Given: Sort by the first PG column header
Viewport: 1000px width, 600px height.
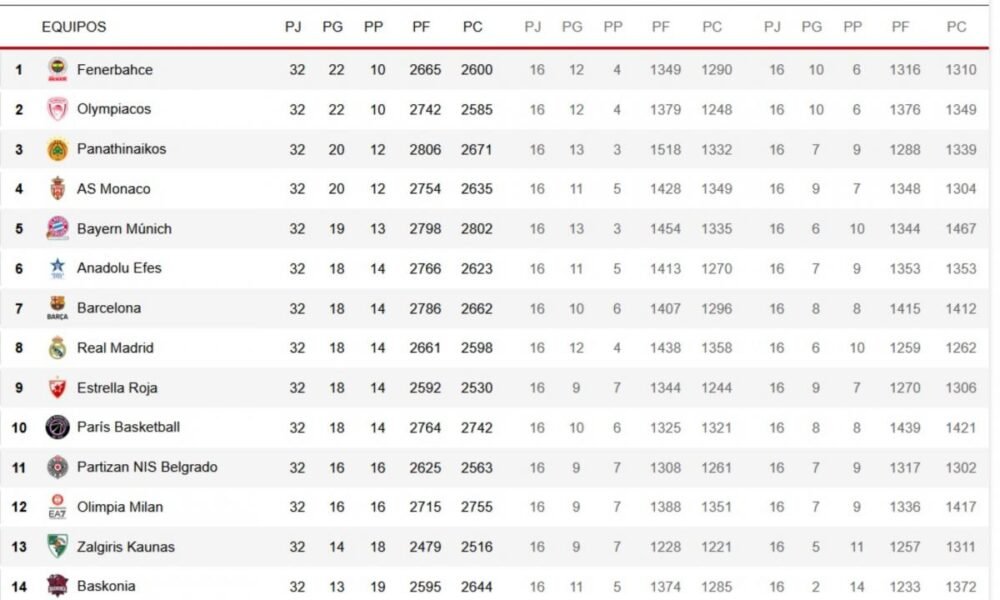Looking at the screenshot, I should (332, 27).
